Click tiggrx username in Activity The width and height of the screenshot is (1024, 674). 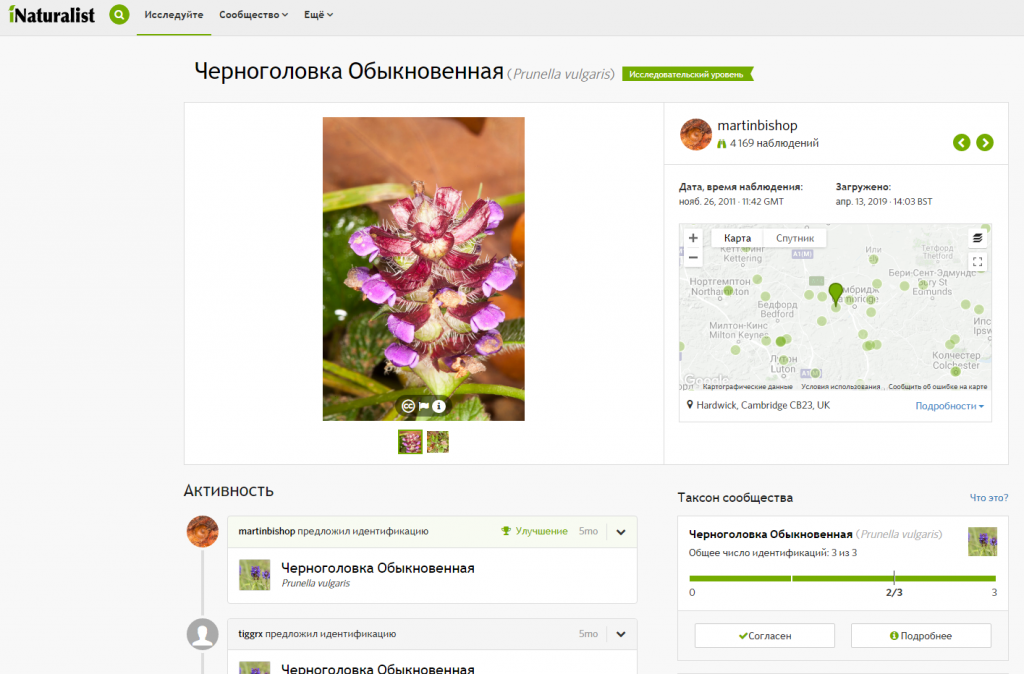point(250,634)
